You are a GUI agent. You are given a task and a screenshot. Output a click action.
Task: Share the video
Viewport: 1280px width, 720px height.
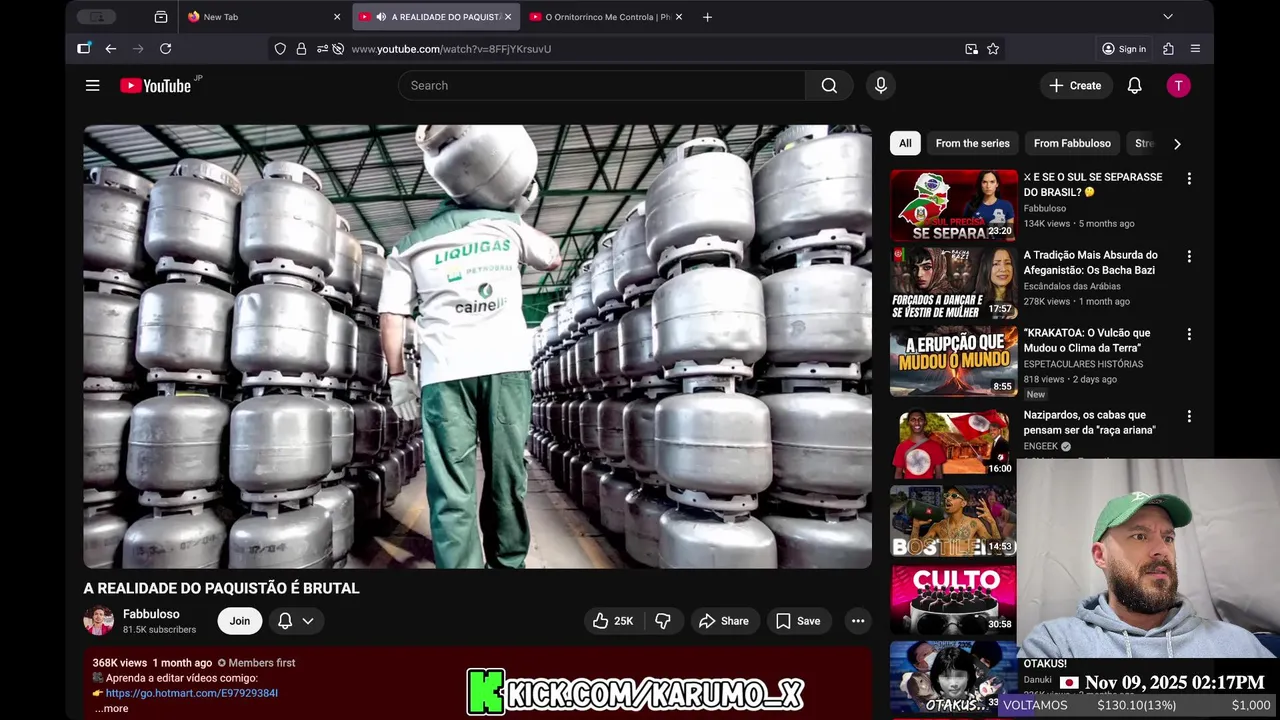point(724,621)
